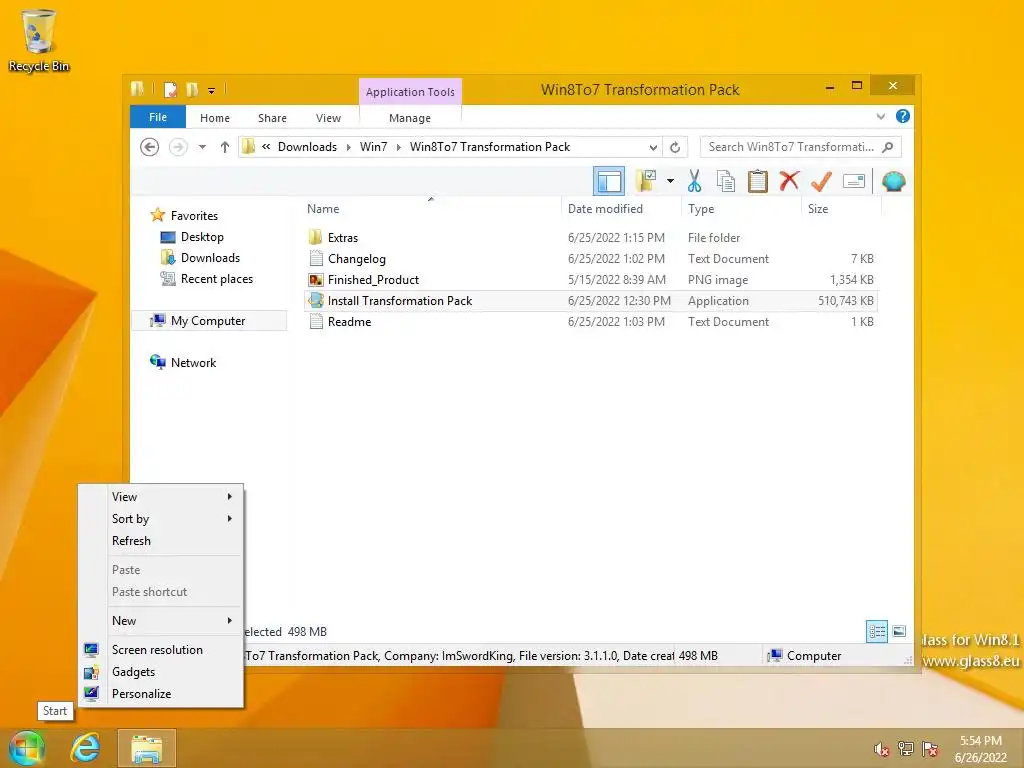Click the New folder icon in the title bar
The width and height of the screenshot is (1024, 768).
192,89
